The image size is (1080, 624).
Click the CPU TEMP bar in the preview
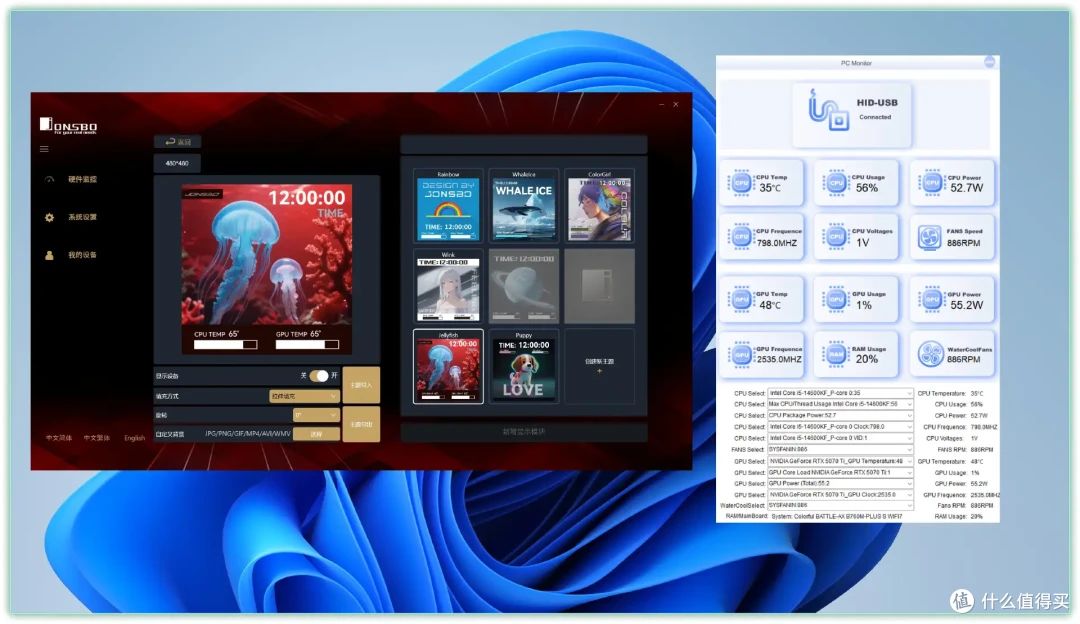226,344
